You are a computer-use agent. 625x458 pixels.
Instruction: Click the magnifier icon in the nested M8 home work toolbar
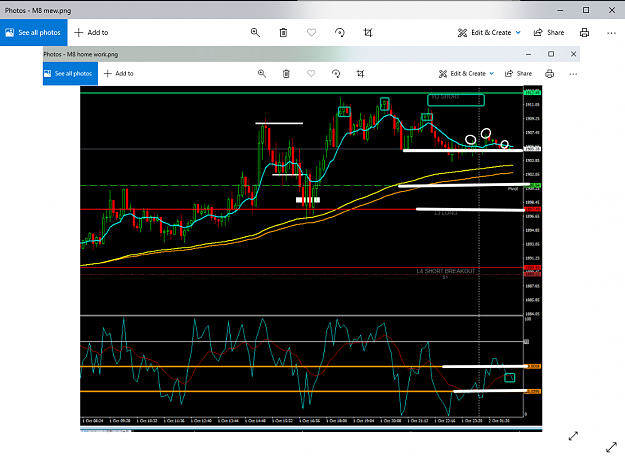click(x=262, y=73)
